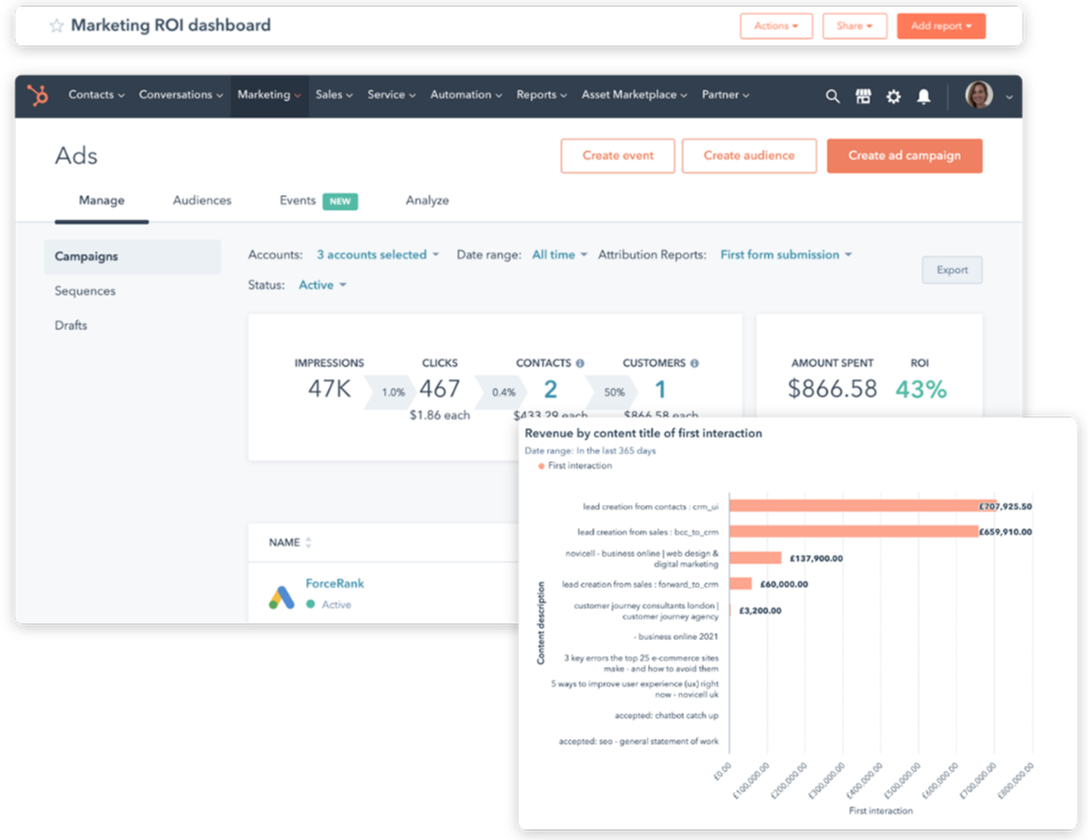Click the Google Ads logo for ForceRank
Screen dimensions: 1088x840
coord(281,597)
